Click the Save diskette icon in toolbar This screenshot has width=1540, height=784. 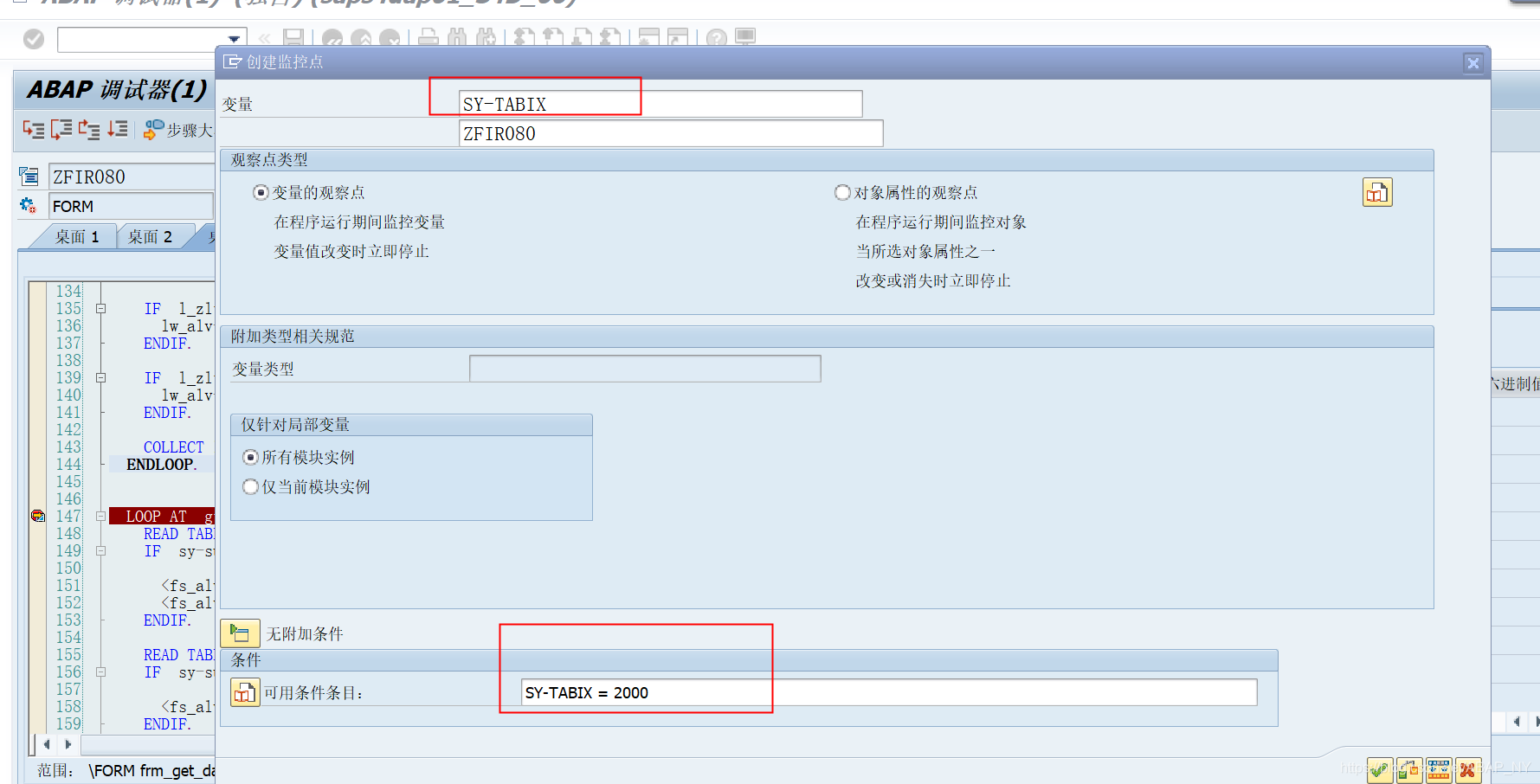[293, 38]
